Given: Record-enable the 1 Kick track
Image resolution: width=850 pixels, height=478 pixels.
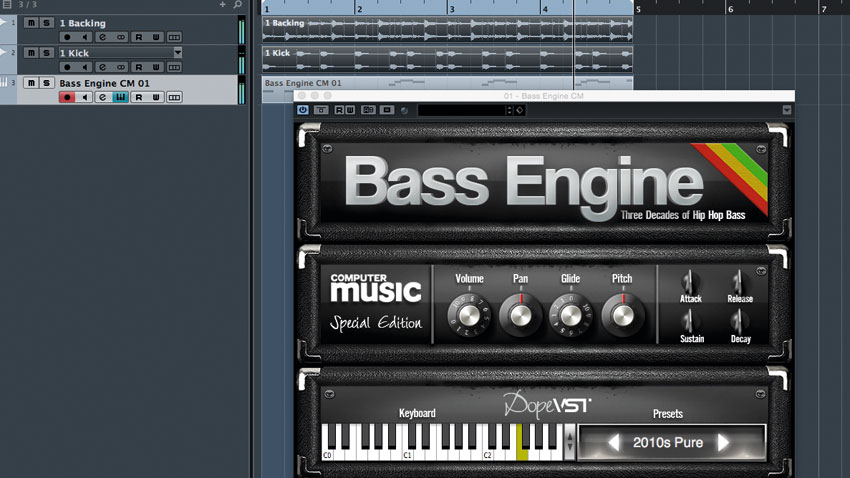Looking at the screenshot, I should click(67, 67).
